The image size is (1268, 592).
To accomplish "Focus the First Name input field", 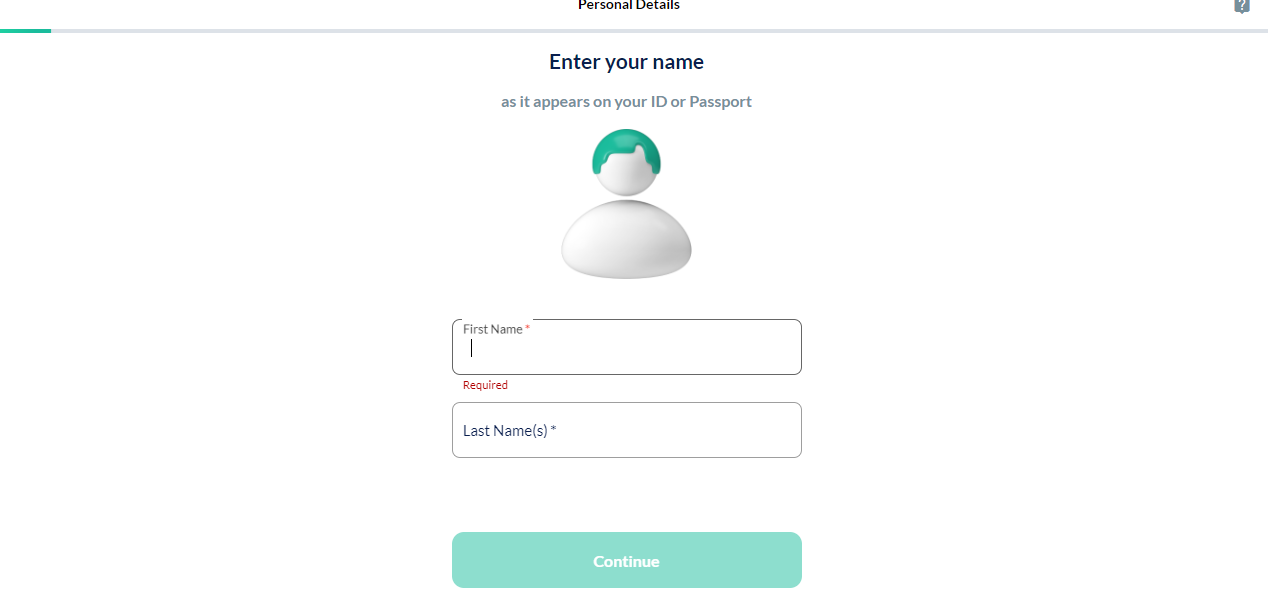I will coord(627,347).
